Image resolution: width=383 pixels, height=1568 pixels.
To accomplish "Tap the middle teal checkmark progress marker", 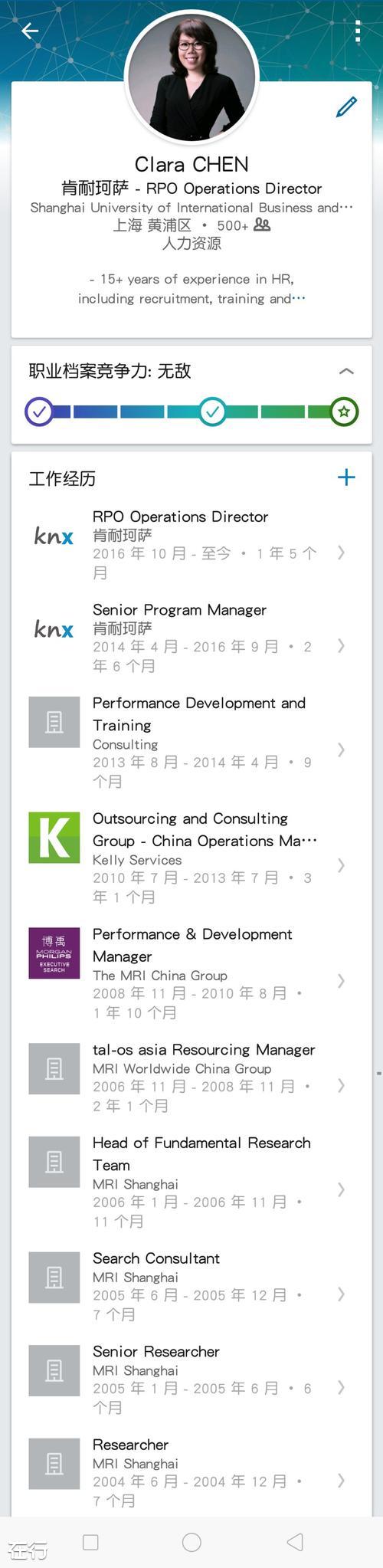I will coord(212,412).
